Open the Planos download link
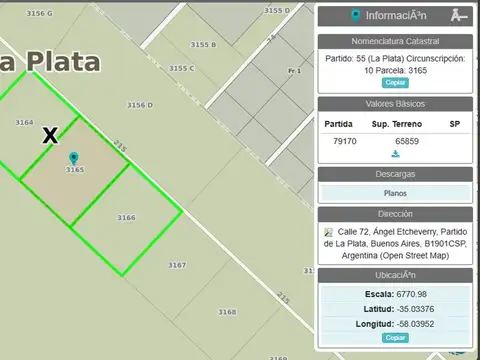Image resolution: width=480 pixels, height=360 pixels. tap(395, 193)
